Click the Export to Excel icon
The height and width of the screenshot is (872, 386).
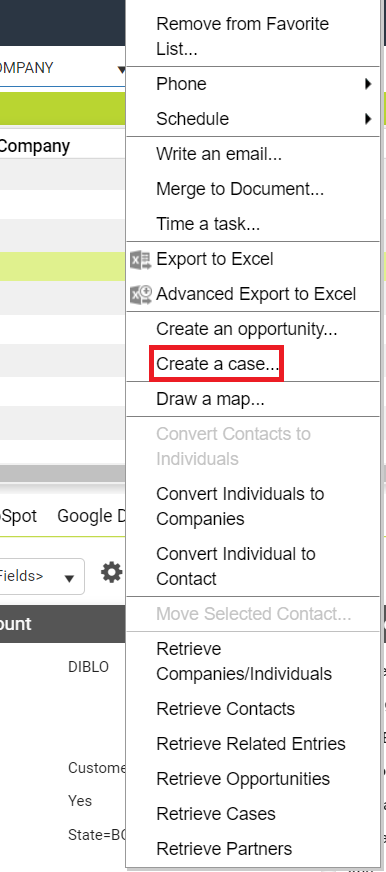tap(141, 260)
